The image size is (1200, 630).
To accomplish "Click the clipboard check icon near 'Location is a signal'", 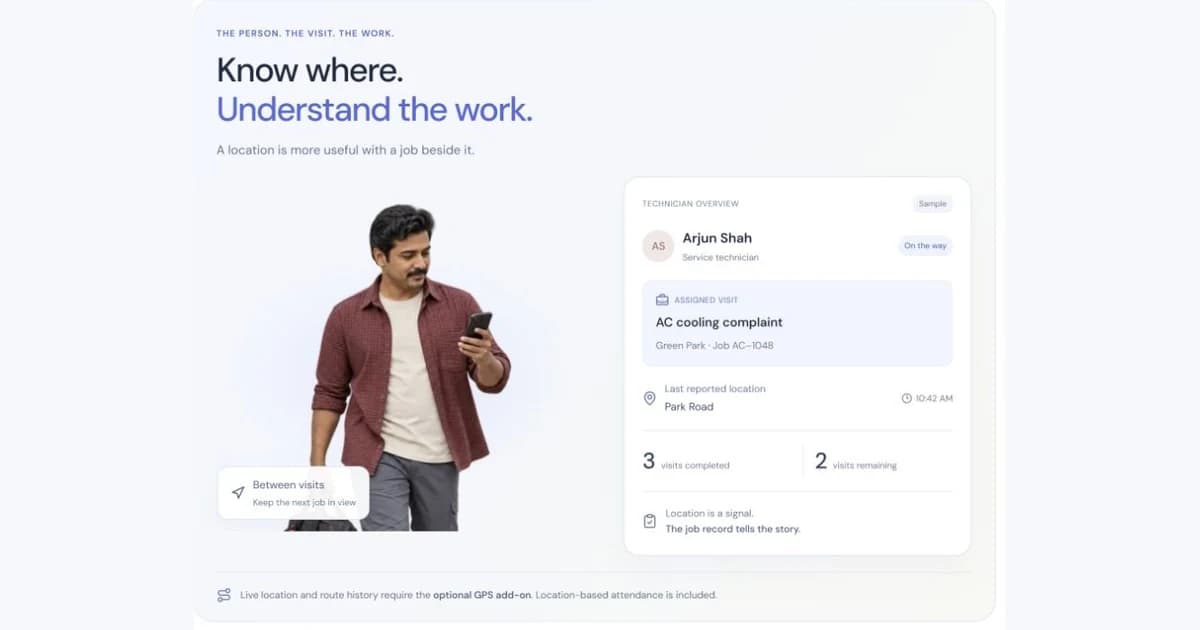I will point(649,521).
